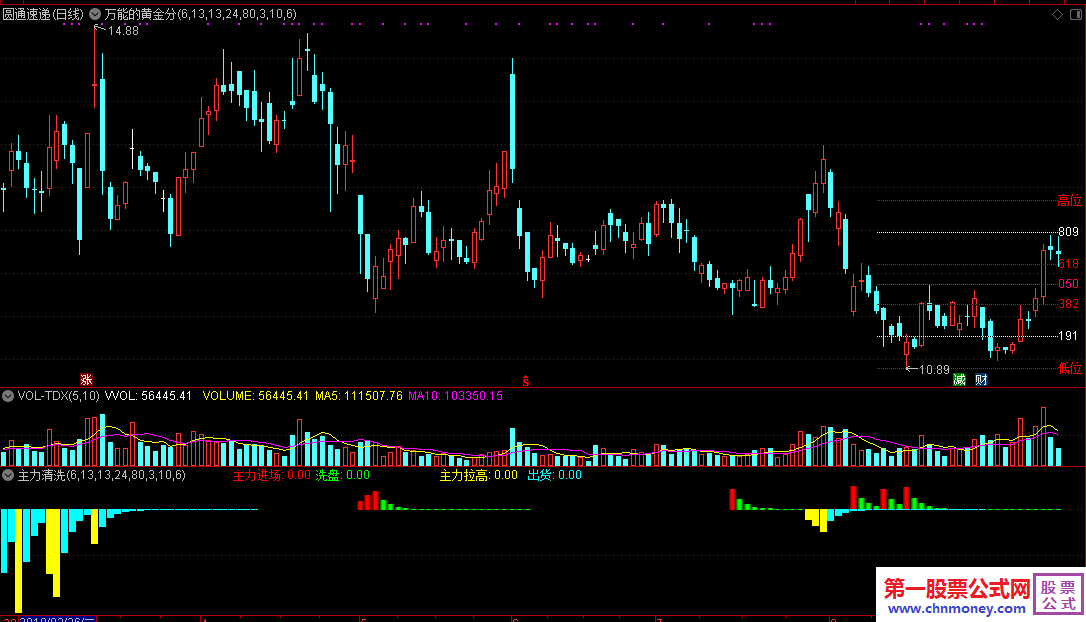Click the 洗盘: 0.00 readout
The width and height of the screenshot is (1086, 622).
tap(343, 475)
